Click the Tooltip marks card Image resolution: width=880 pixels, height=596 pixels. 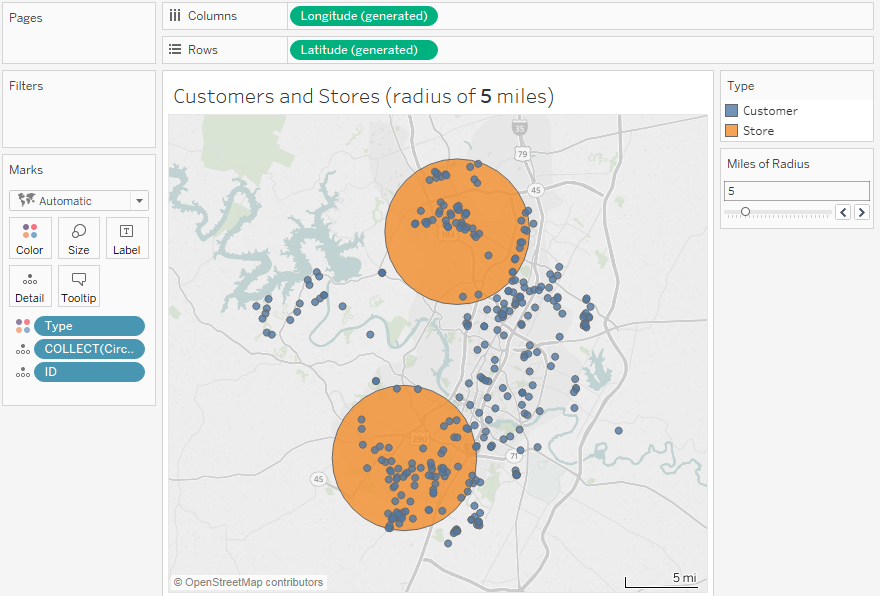click(79, 286)
